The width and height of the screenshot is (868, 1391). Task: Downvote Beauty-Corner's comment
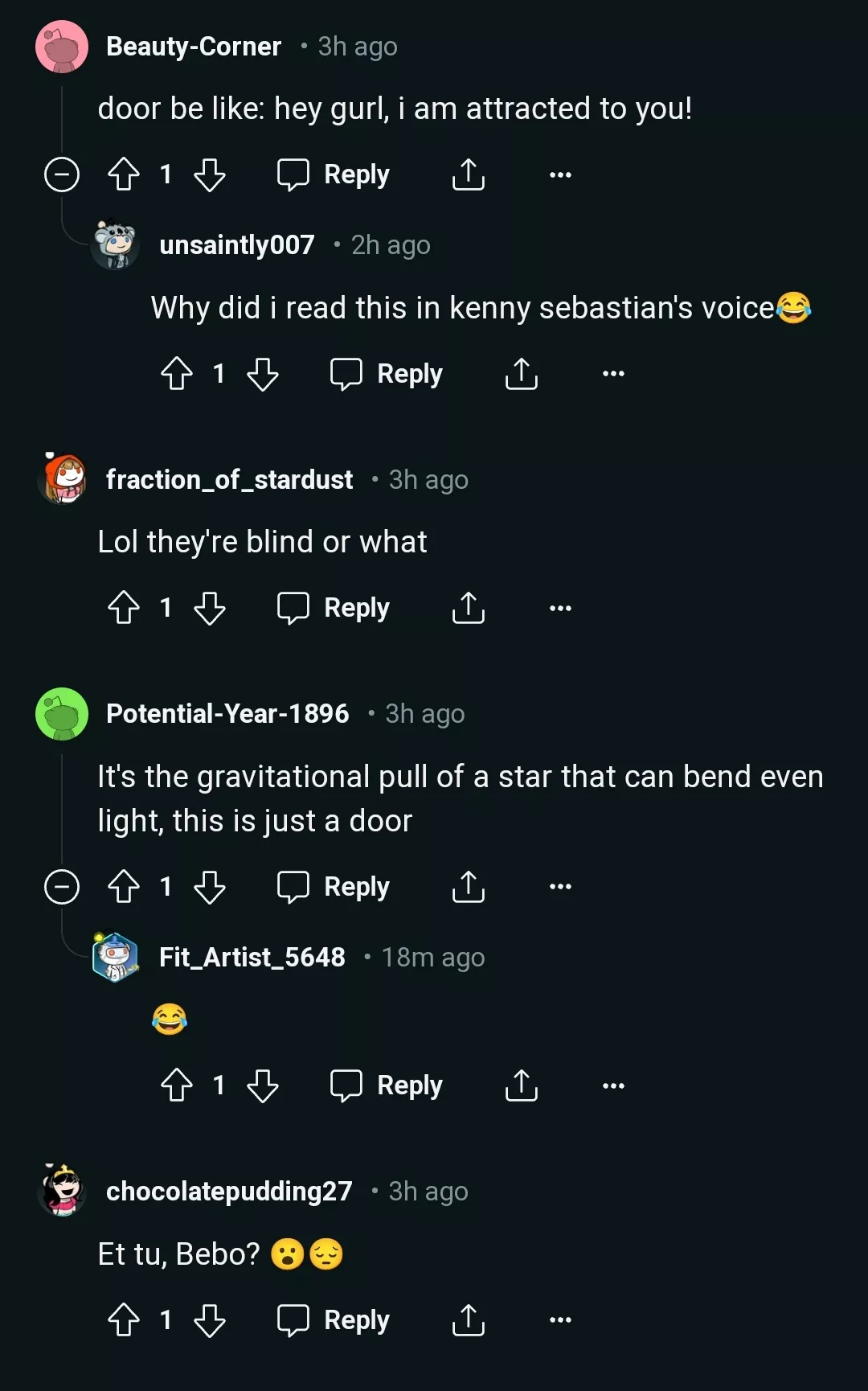click(x=210, y=174)
